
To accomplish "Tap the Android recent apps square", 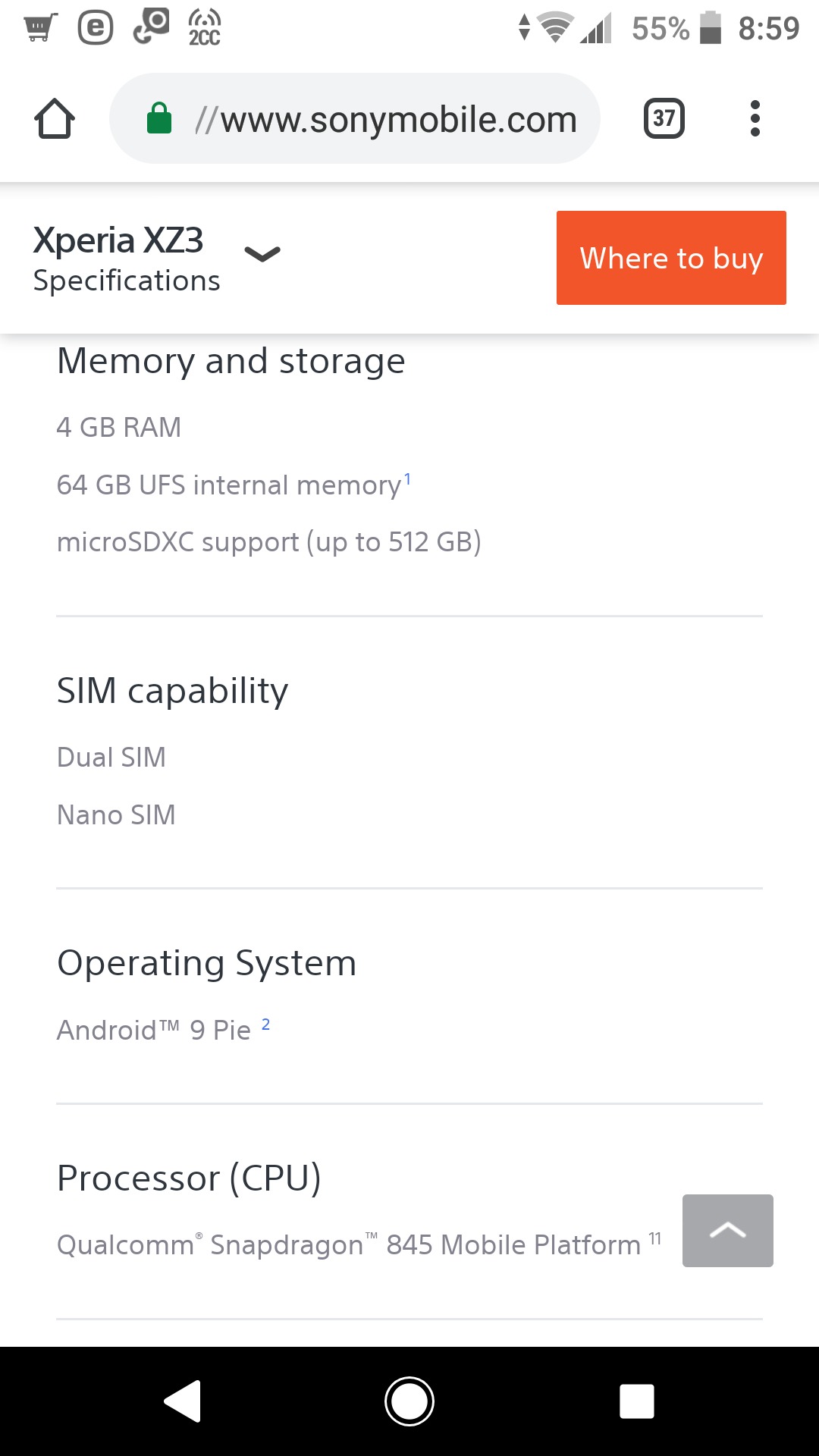I will tap(637, 1401).
